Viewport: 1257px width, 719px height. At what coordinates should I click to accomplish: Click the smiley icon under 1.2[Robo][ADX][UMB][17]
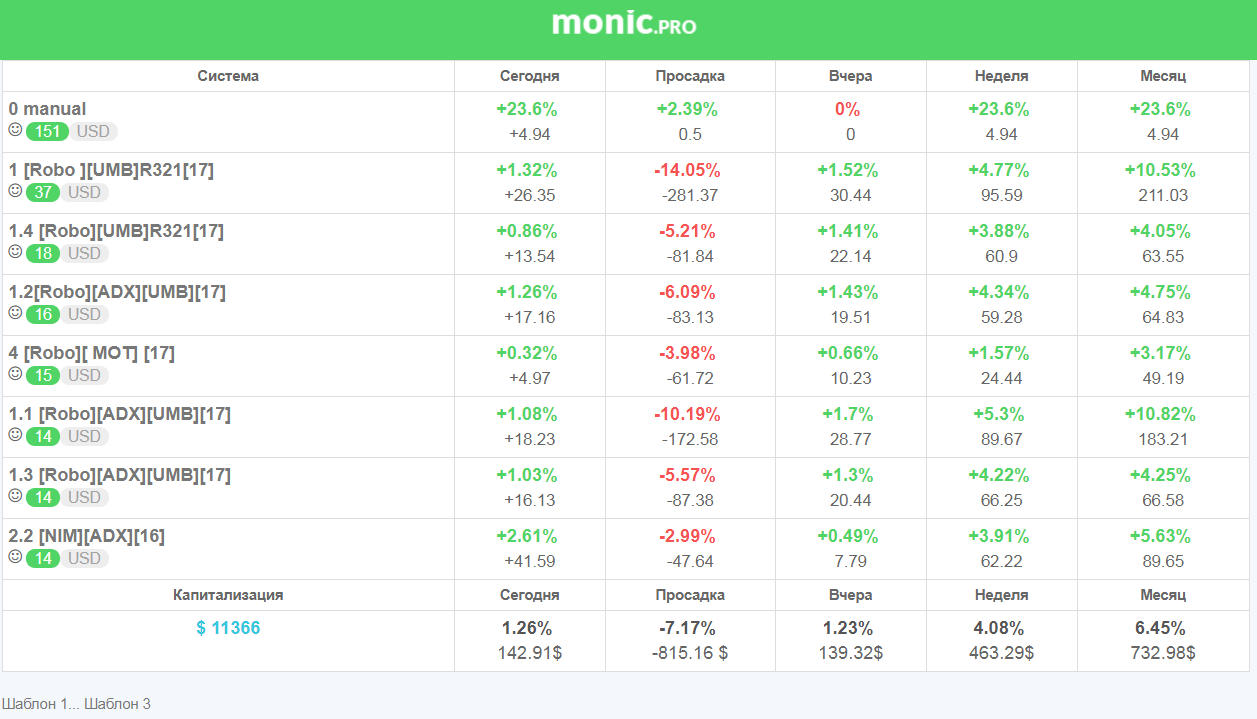15,313
